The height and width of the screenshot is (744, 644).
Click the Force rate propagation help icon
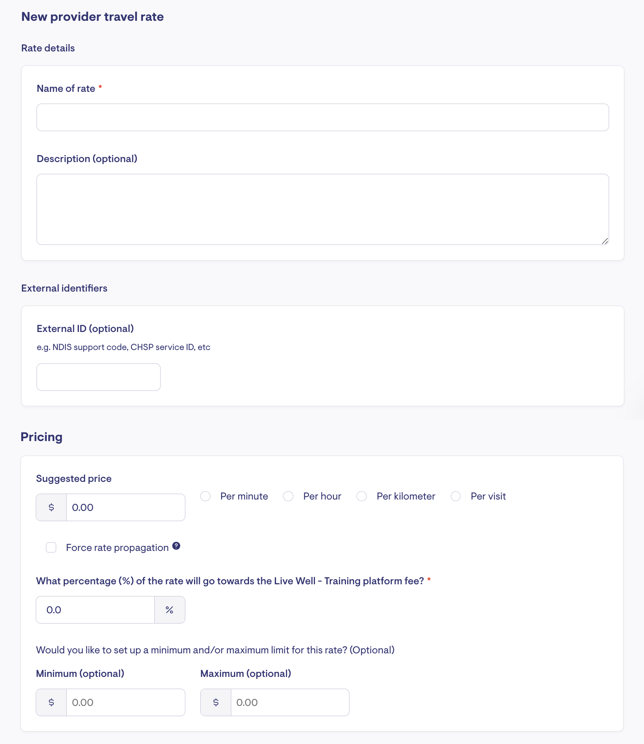tap(176, 546)
